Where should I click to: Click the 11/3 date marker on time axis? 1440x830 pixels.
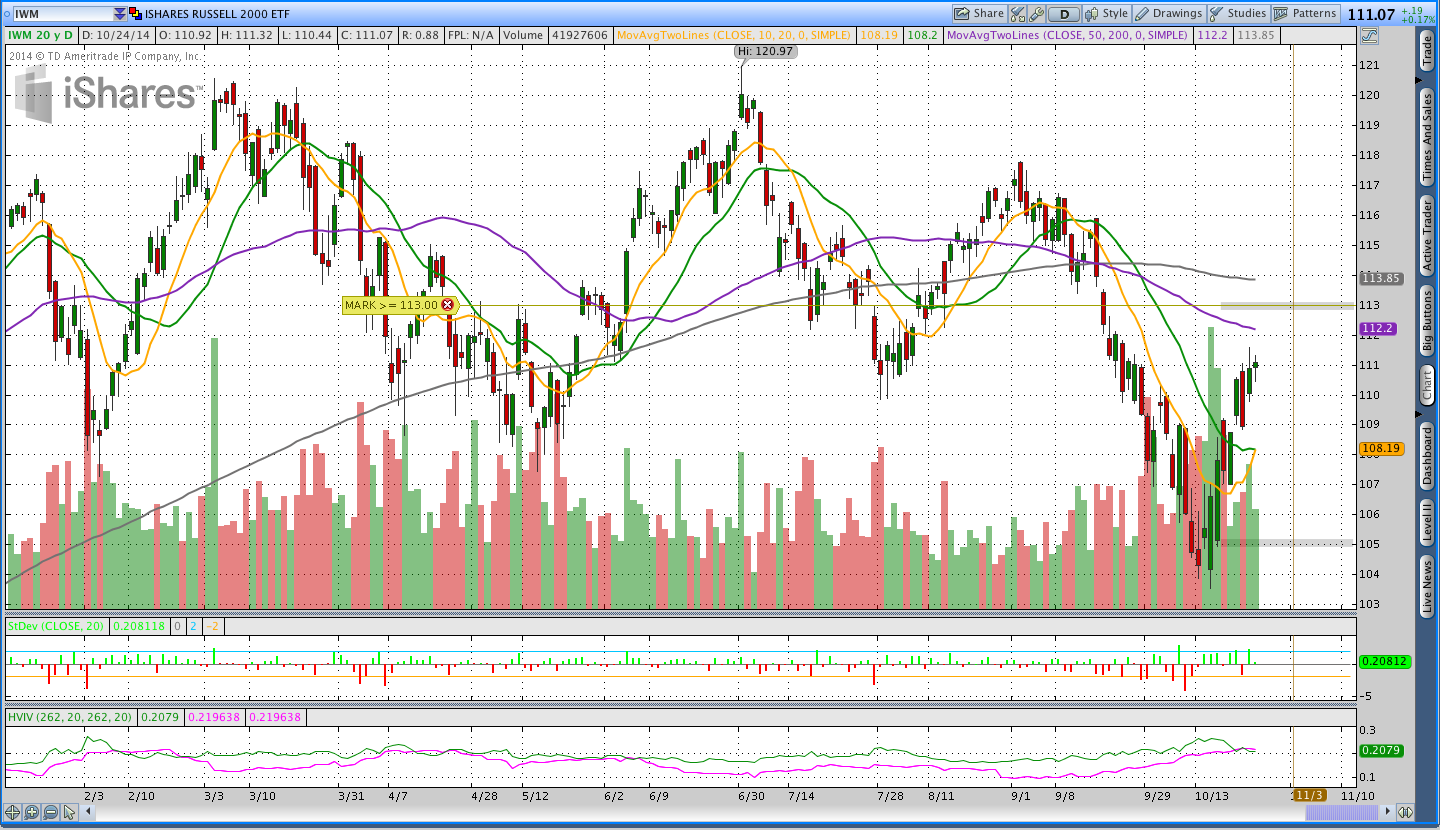pyautogui.click(x=1309, y=795)
